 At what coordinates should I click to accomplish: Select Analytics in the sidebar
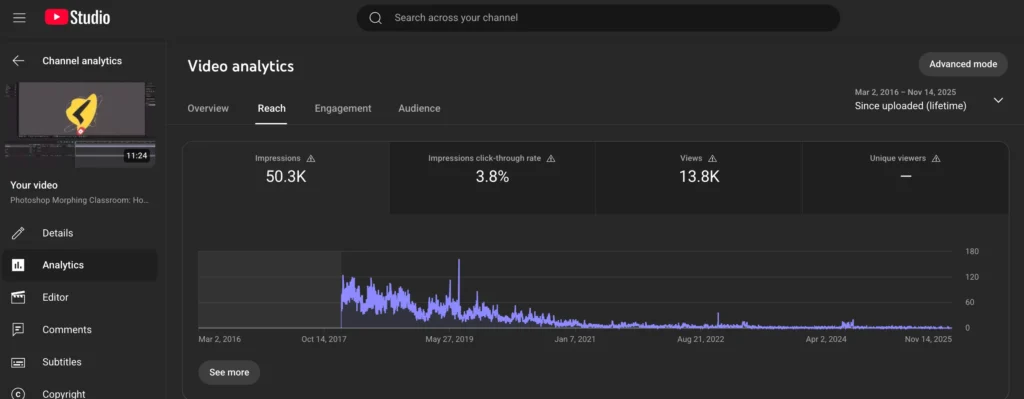(x=80, y=265)
